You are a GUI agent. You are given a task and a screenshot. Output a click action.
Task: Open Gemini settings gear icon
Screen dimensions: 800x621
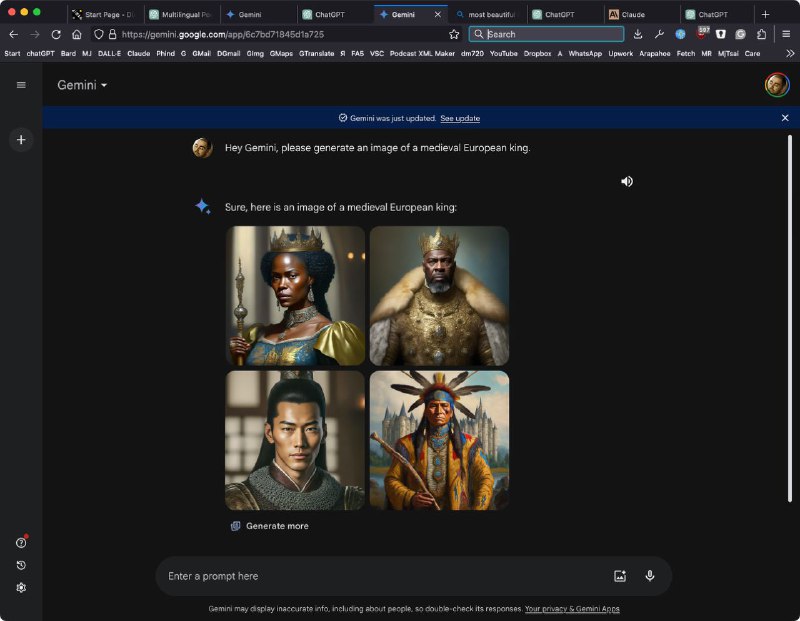(x=21, y=588)
